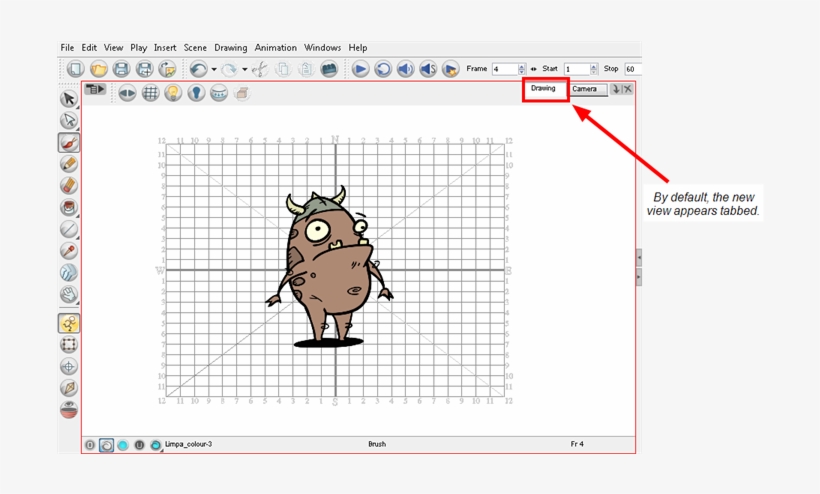The width and height of the screenshot is (820, 494).
Task: Click the Save As icon
Action: 144,69
